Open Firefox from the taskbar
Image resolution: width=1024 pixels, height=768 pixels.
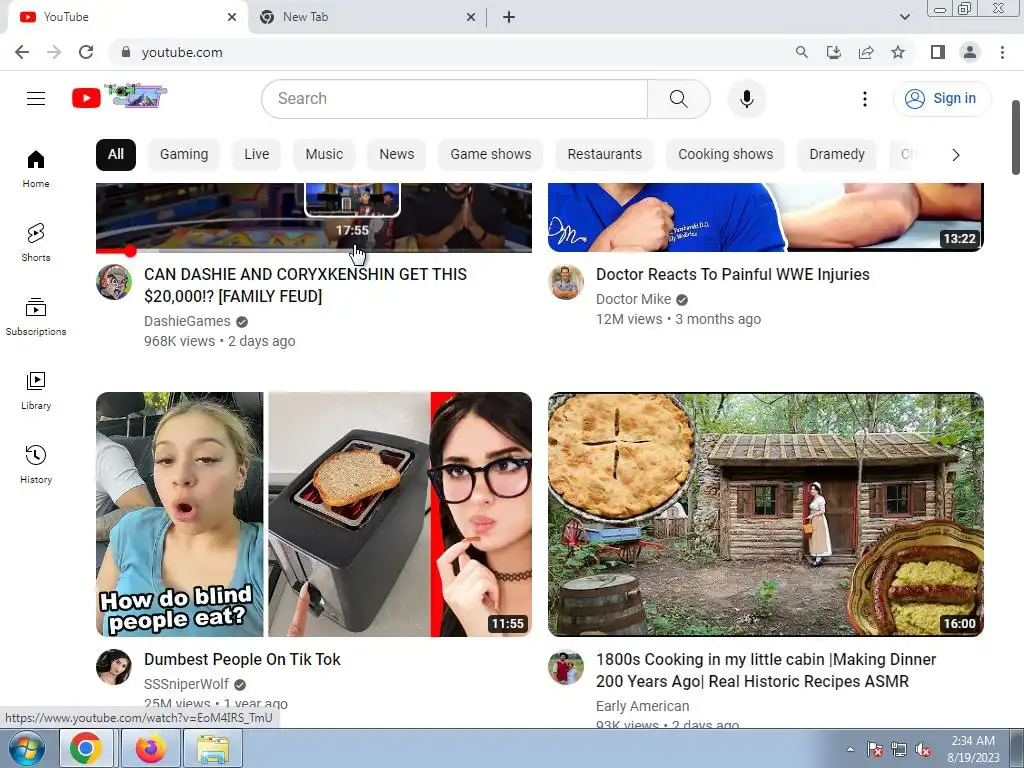pyautogui.click(x=150, y=749)
